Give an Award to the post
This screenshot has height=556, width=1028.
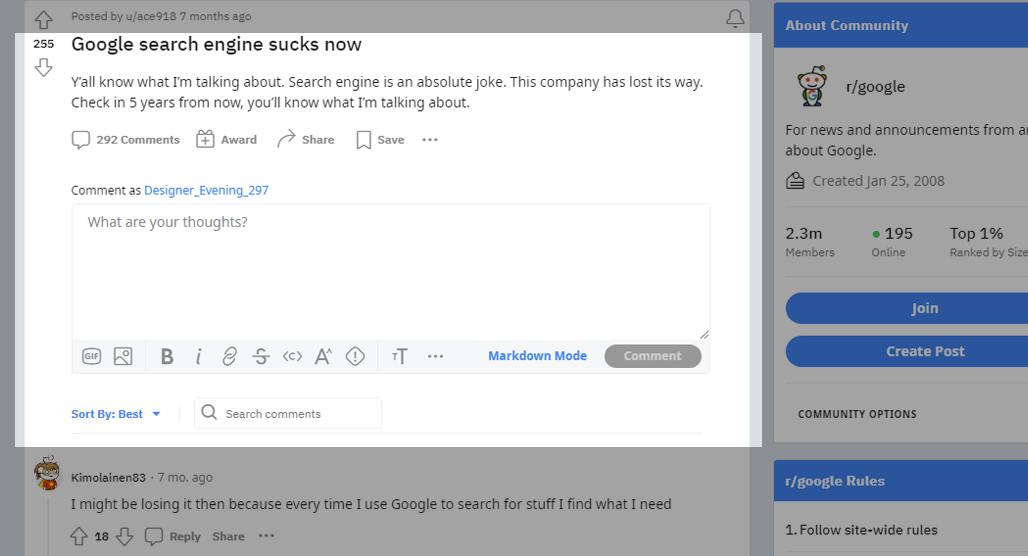point(227,140)
